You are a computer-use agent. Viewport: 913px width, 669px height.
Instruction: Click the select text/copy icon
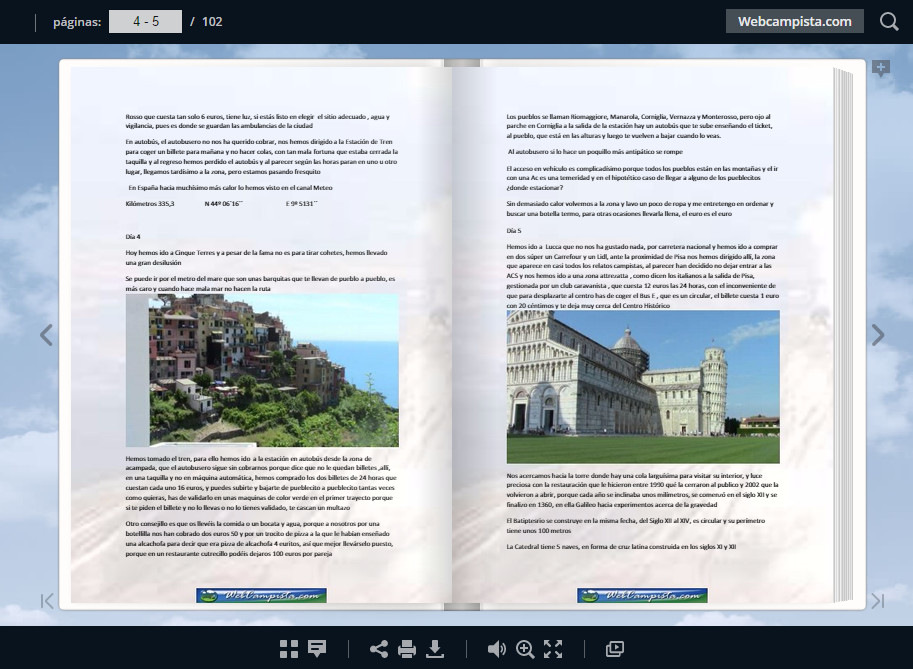(615, 649)
